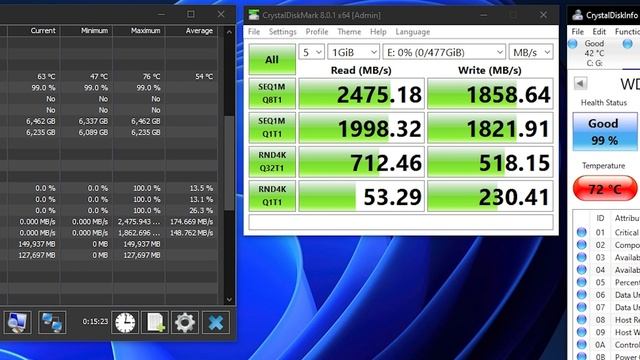This screenshot has width=640, height=360.
Task: Open CrystalDiskMark Language menu
Action: click(x=413, y=32)
